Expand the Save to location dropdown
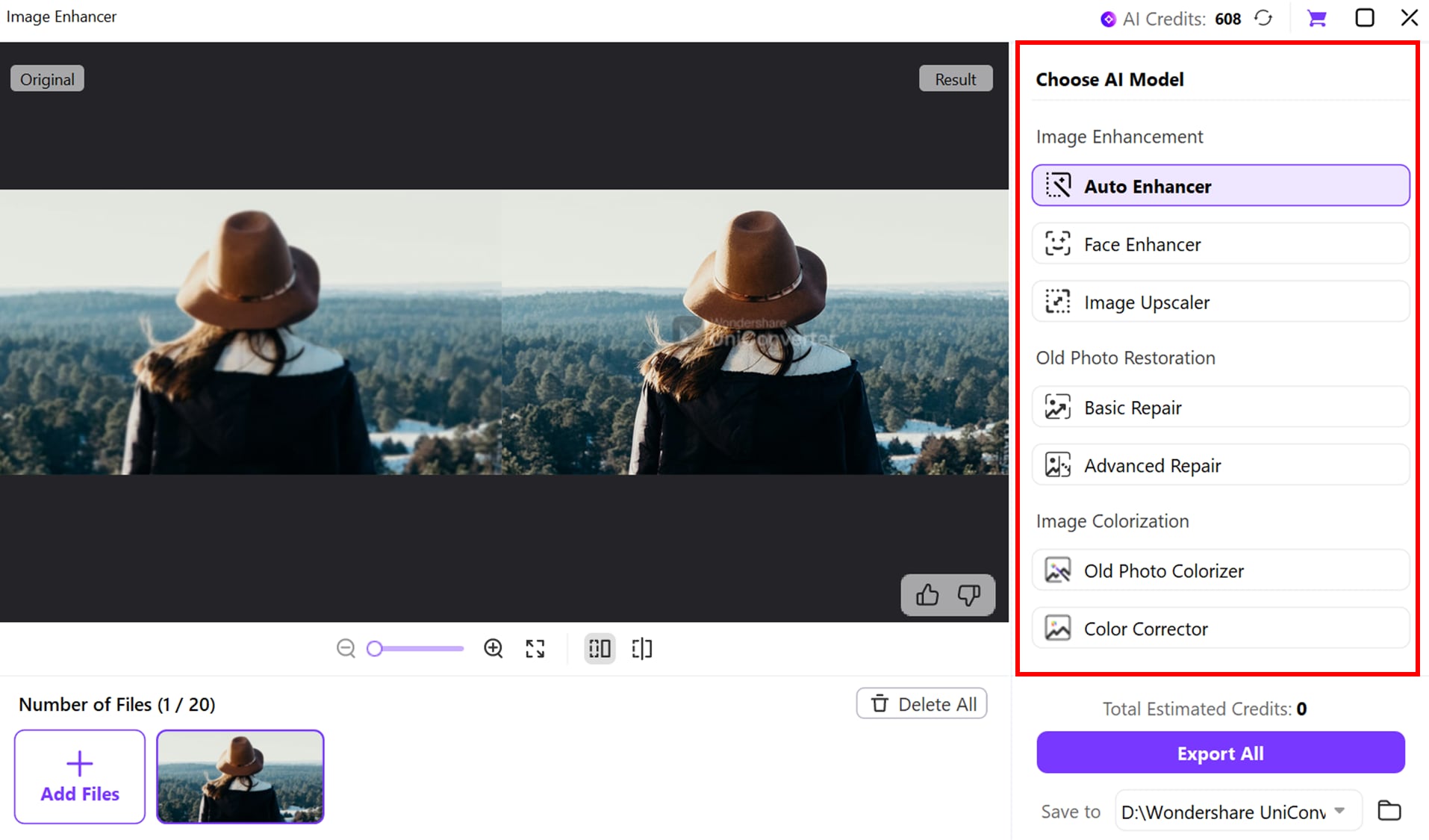This screenshot has width=1429, height=840. [1238, 811]
